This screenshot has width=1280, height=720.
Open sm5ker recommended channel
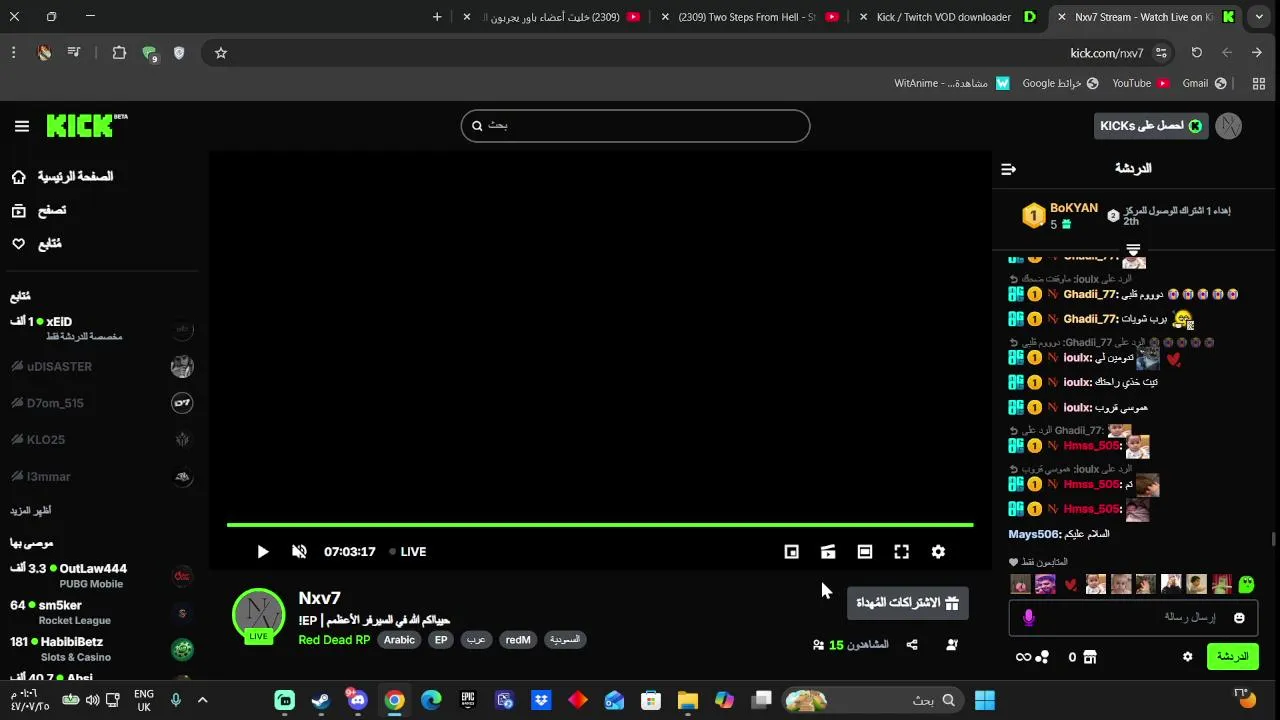[x=101, y=612]
